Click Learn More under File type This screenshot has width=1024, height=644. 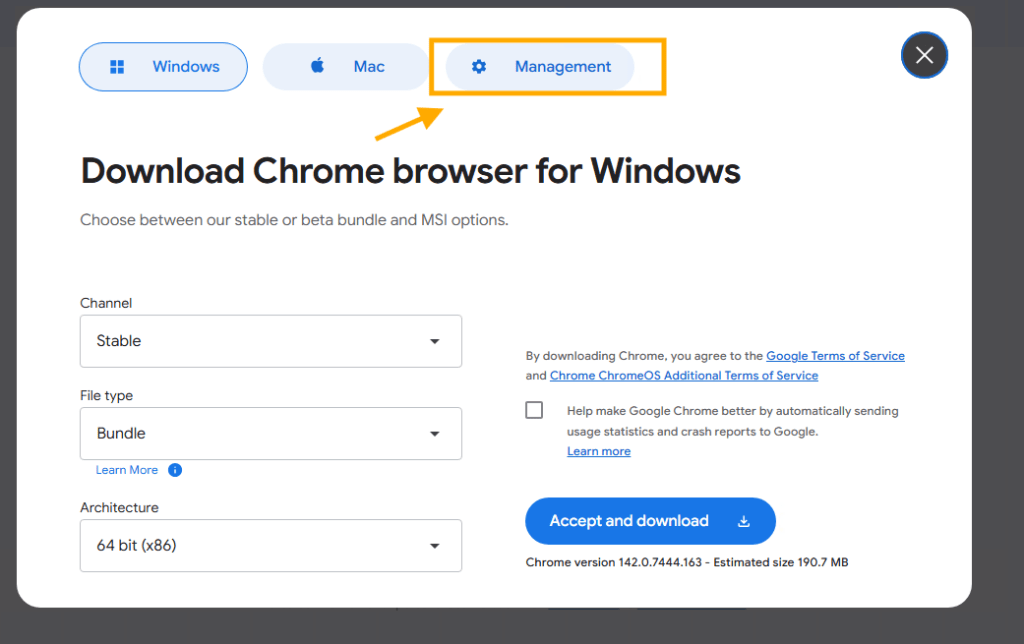[x=127, y=470]
